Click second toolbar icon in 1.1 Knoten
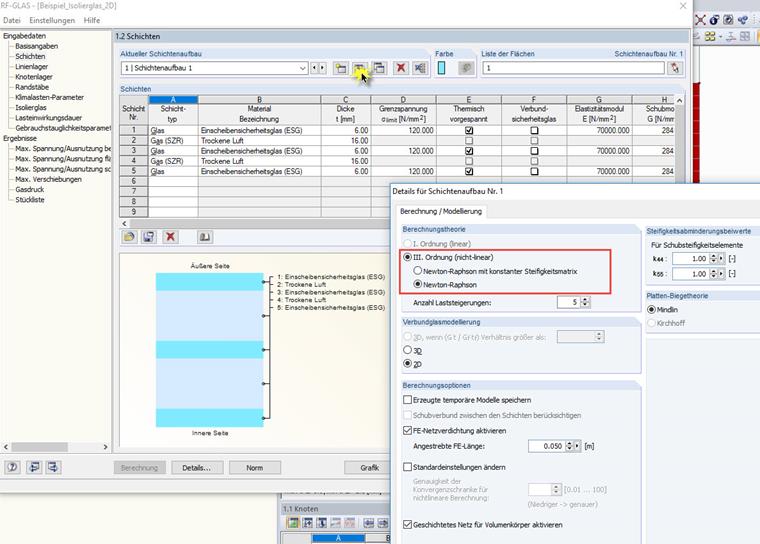This screenshot has width=760, height=544. pos(308,523)
